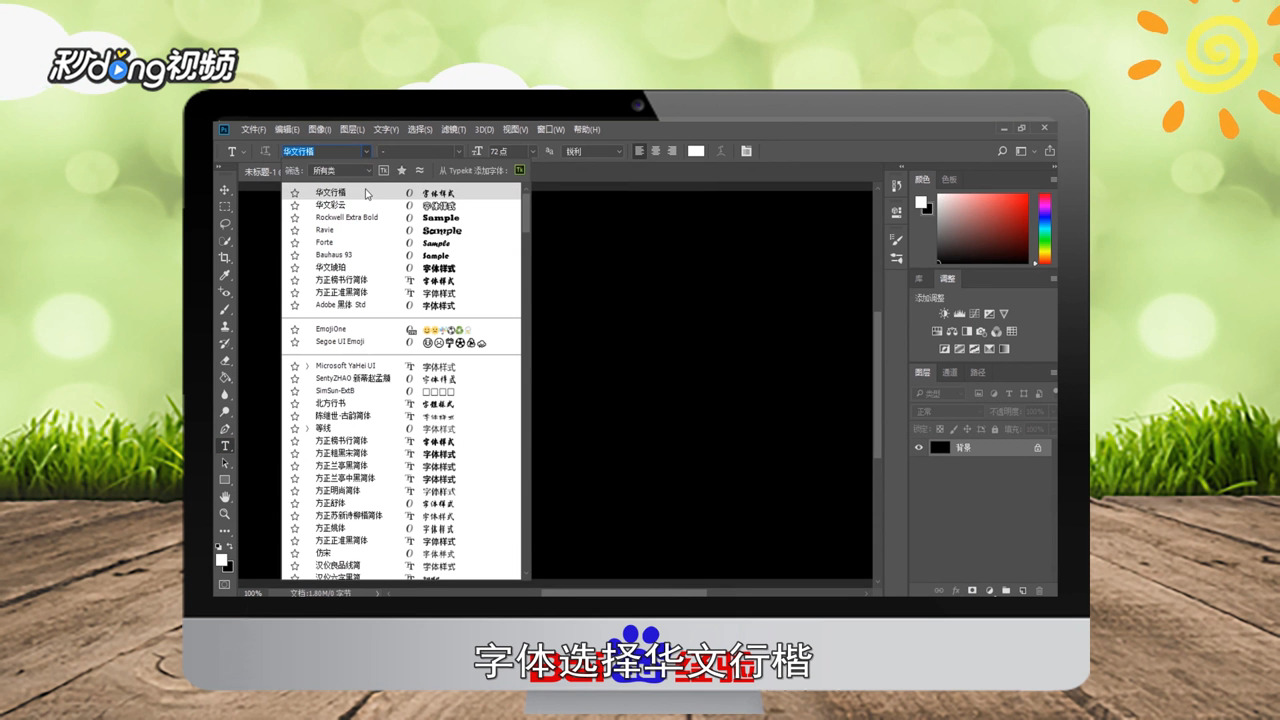Viewport: 1280px width, 720px height.
Task: Click the hue spectrum slider
Action: click(x=1044, y=228)
